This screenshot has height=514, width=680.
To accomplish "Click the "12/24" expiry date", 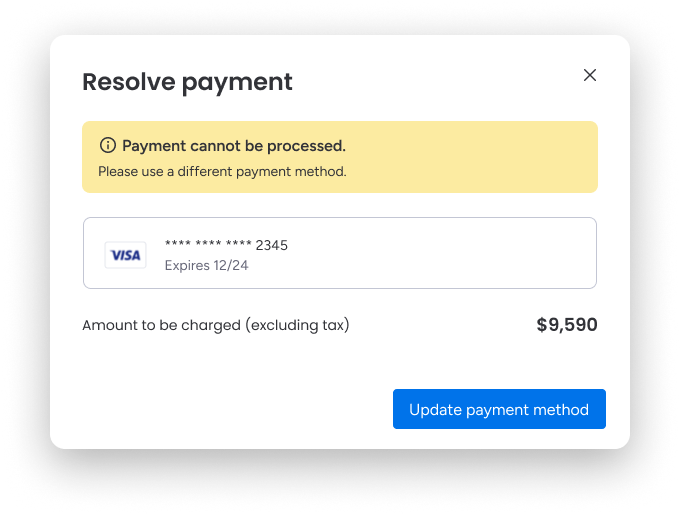I will 232,265.
